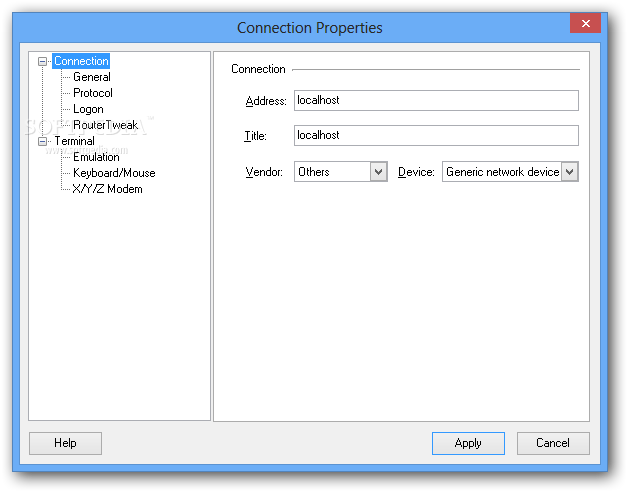
Task: Apply the connection properties
Action: pyautogui.click(x=468, y=443)
